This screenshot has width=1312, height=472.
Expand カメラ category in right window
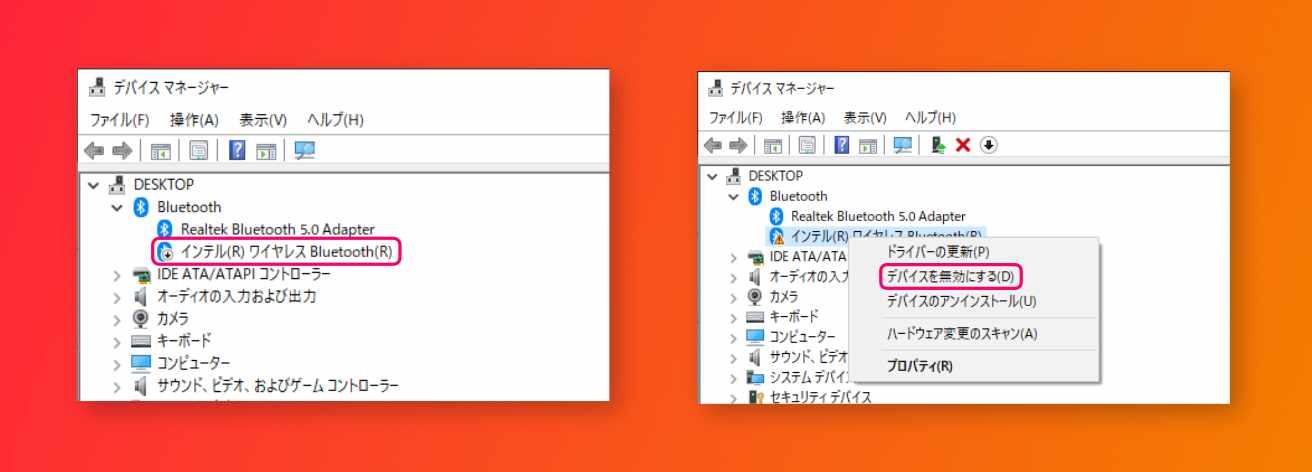[735, 297]
